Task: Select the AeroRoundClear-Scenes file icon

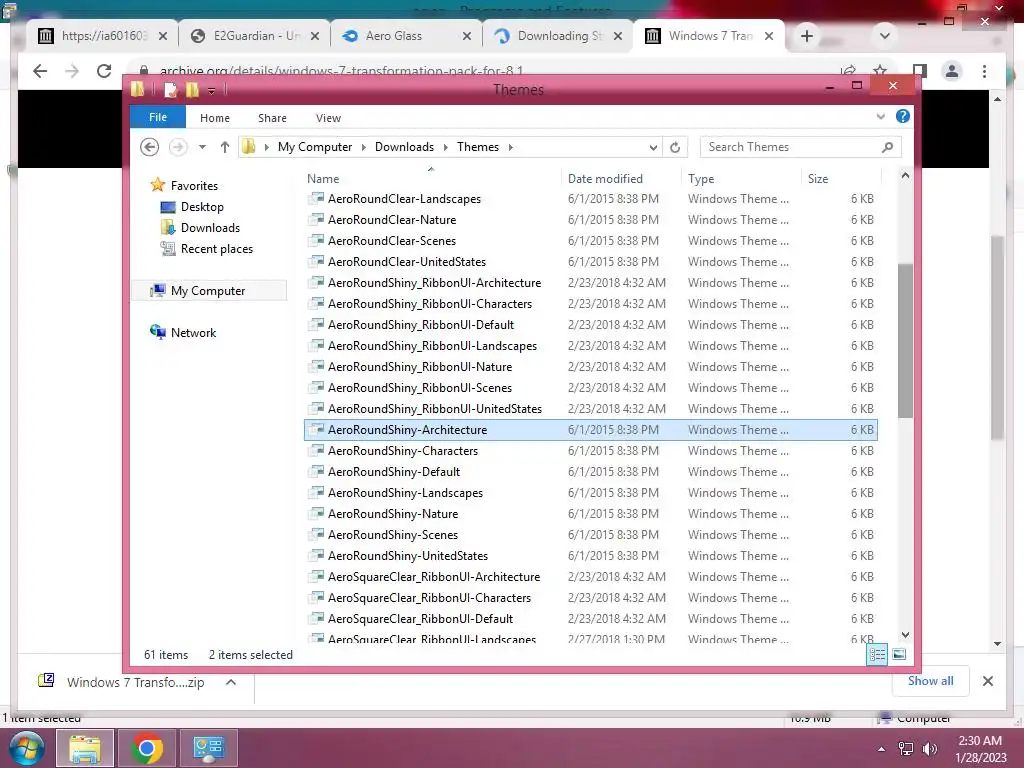Action: pyautogui.click(x=316, y=240)
